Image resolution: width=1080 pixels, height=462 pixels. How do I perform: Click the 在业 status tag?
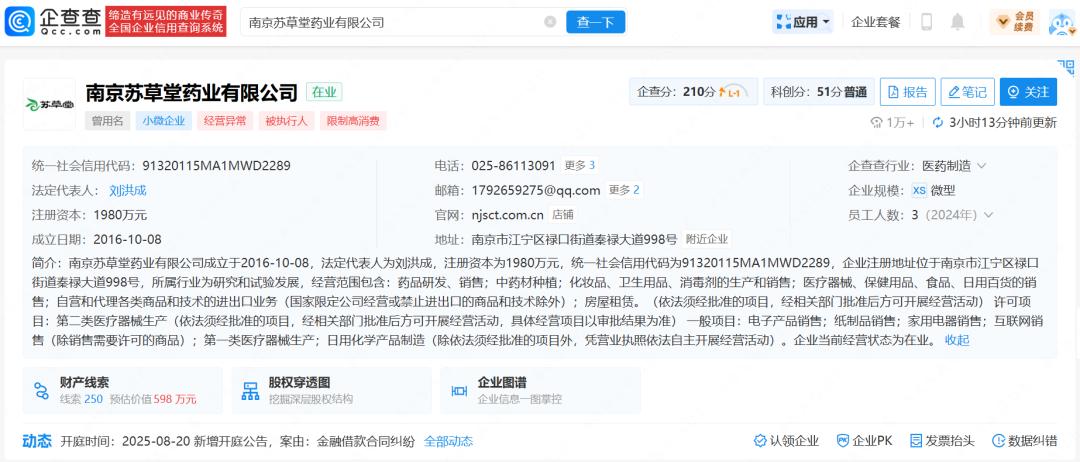(324, 92)
